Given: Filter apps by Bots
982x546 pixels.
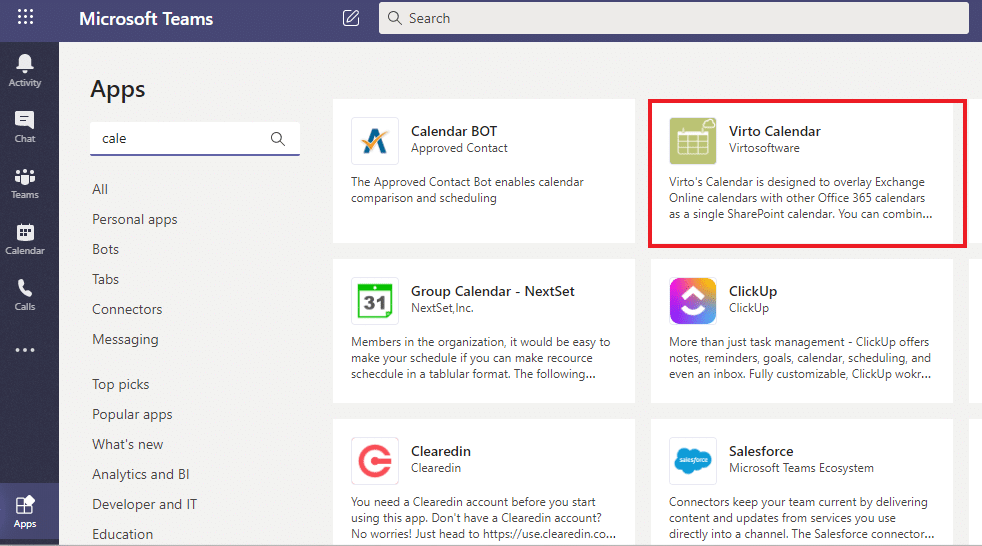Looking at the screenshot, I should (x=105, y=249).
